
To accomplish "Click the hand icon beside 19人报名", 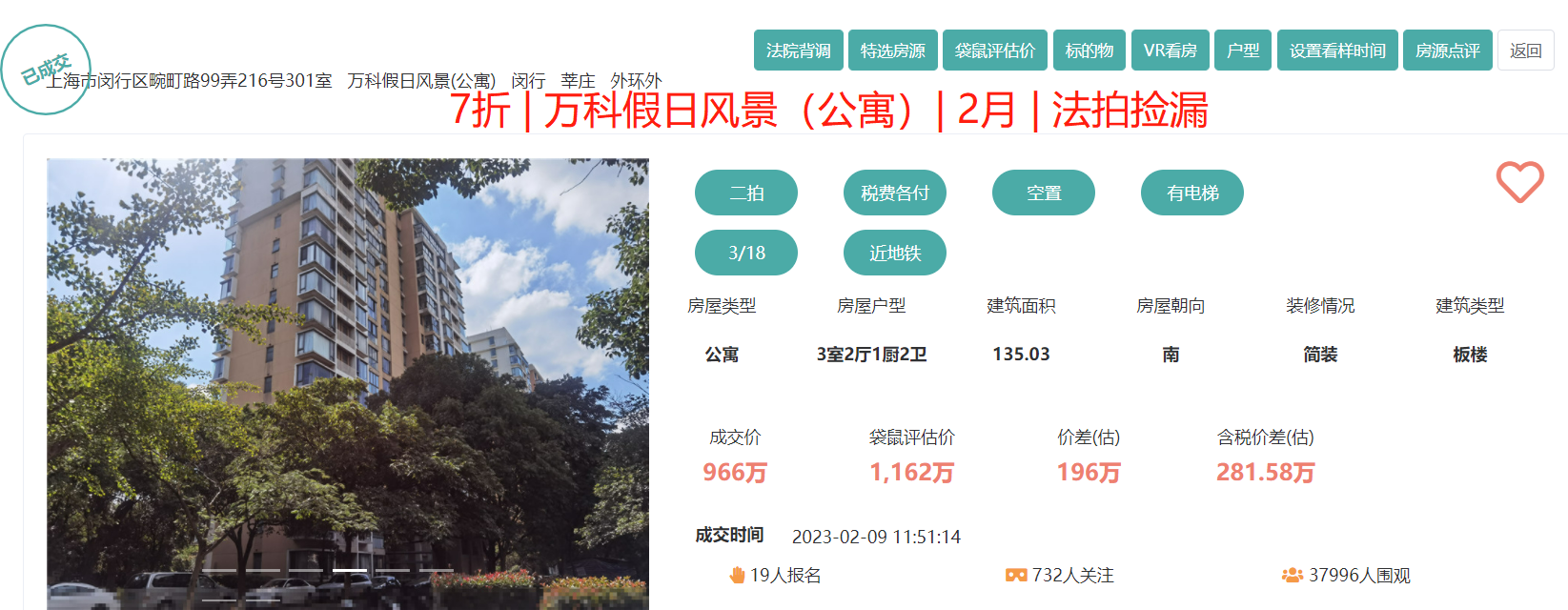I will point(737,575).
